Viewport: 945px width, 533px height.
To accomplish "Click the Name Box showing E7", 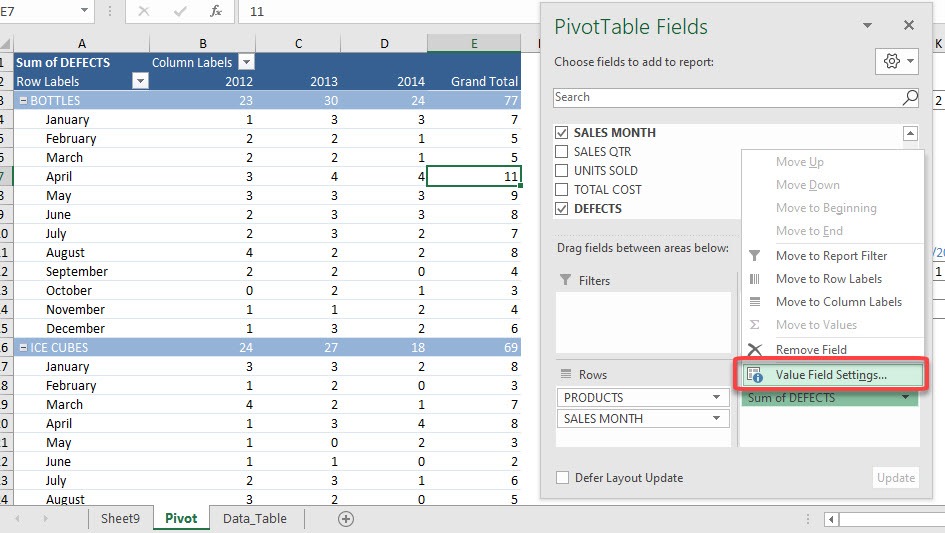I will tap(37, 11).
